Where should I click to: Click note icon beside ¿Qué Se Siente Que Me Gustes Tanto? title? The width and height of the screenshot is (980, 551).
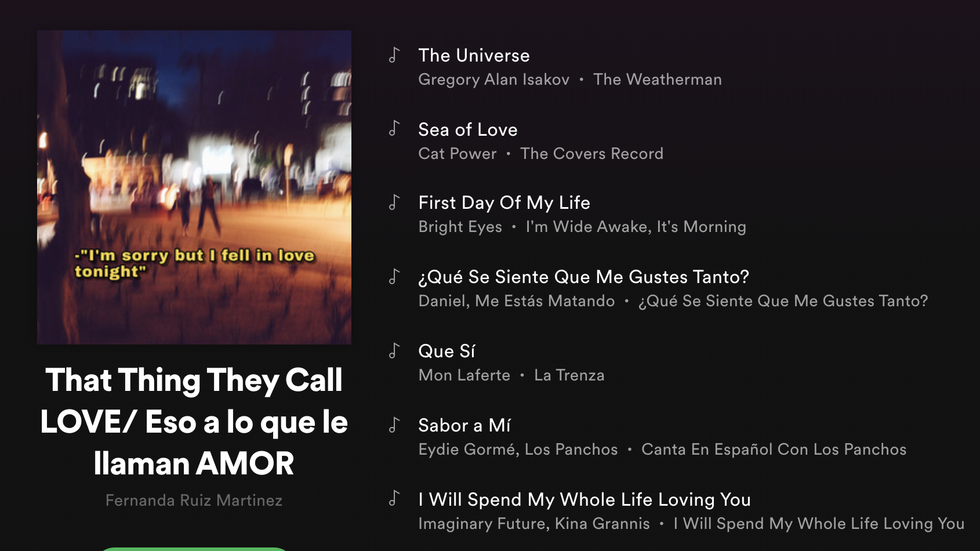pyautogui.click(x=394, y=277)
